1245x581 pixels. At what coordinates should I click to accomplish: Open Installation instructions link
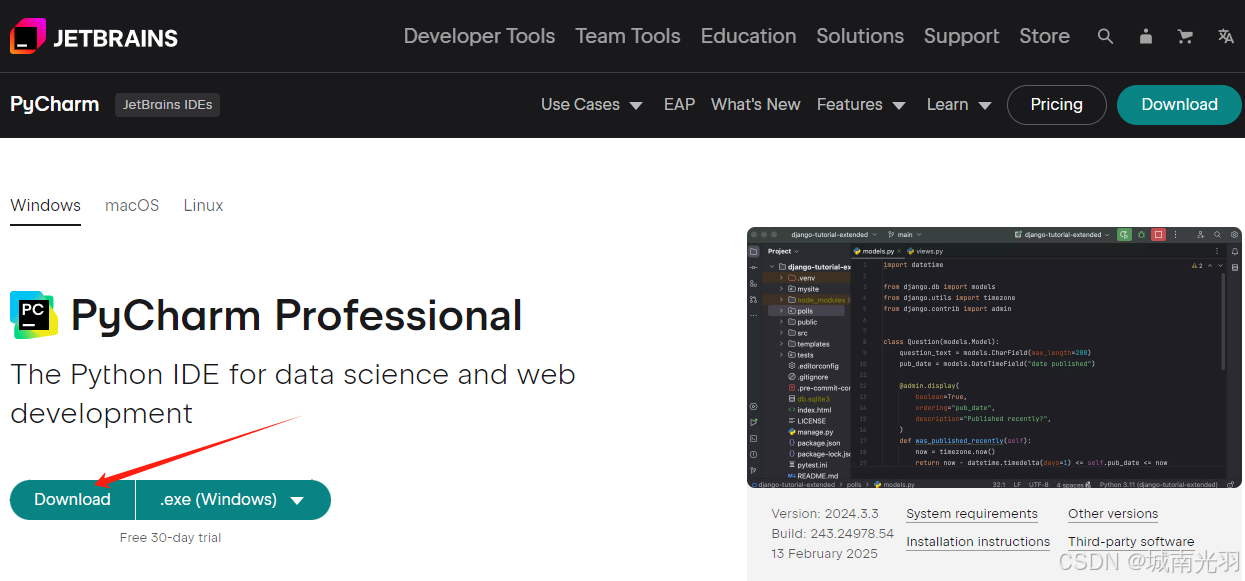(978, 542)
